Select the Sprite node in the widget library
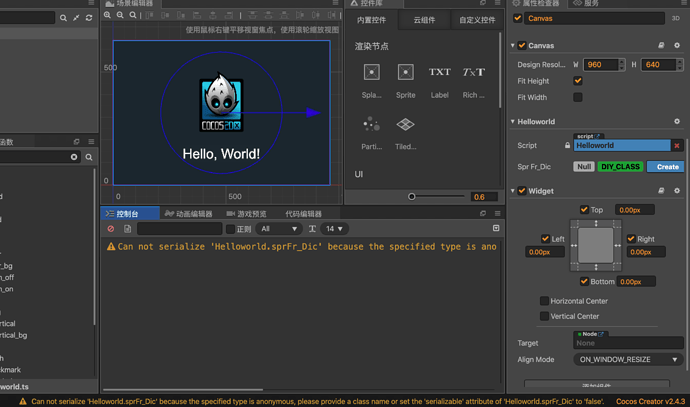This screenshot has width=690, height=407. [x=405, y=73]
